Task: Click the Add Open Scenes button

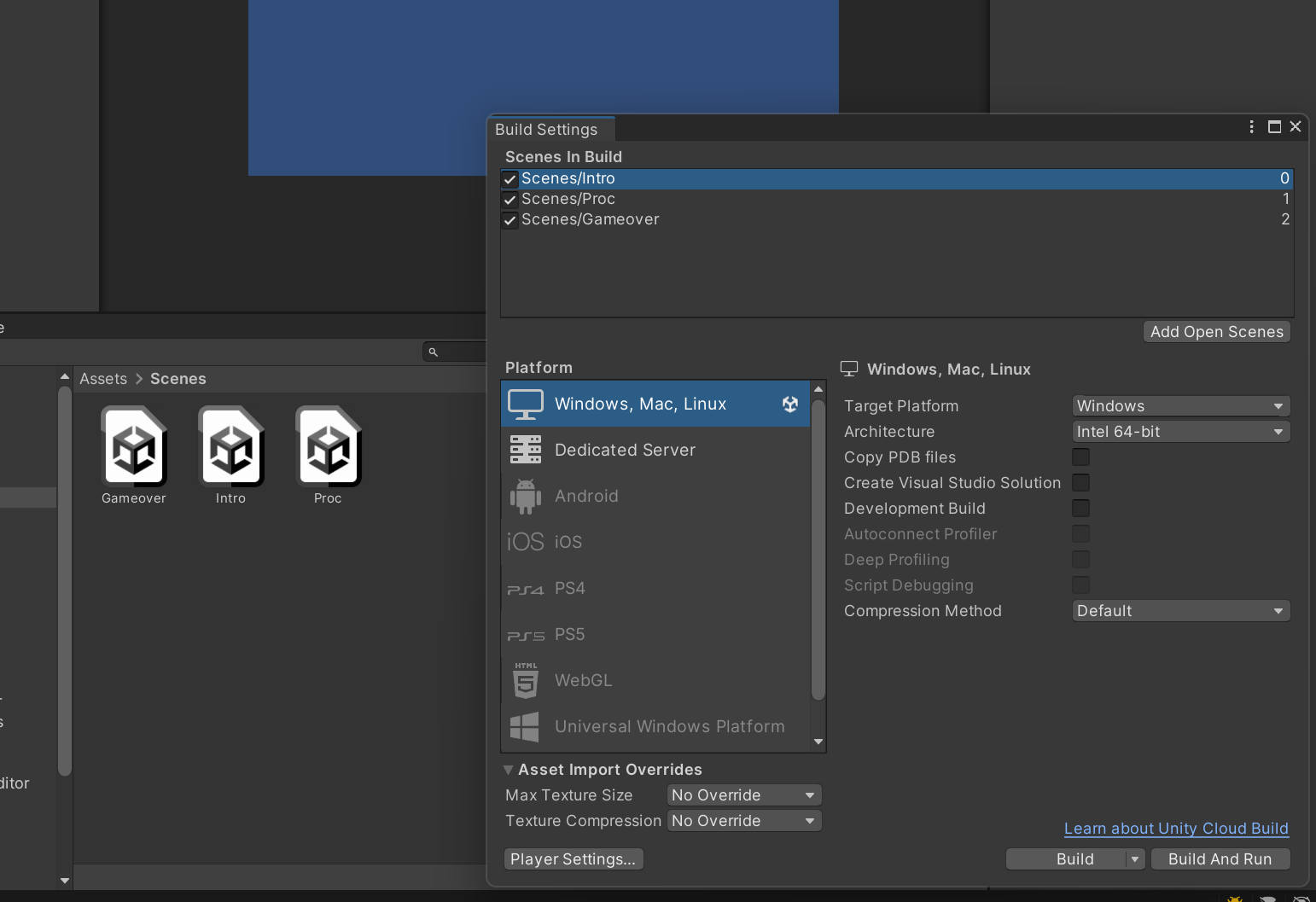Action: tap(1217, 332)
